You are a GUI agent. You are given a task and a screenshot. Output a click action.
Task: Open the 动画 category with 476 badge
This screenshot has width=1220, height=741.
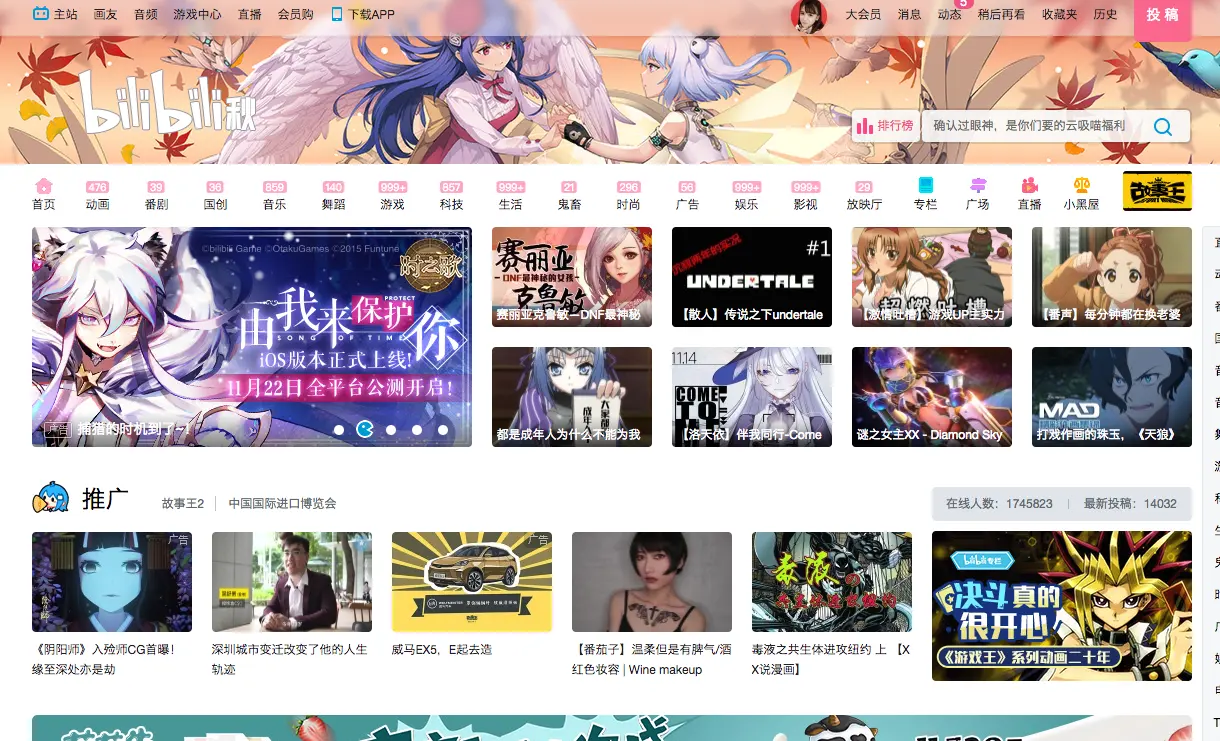pos(97,196)
